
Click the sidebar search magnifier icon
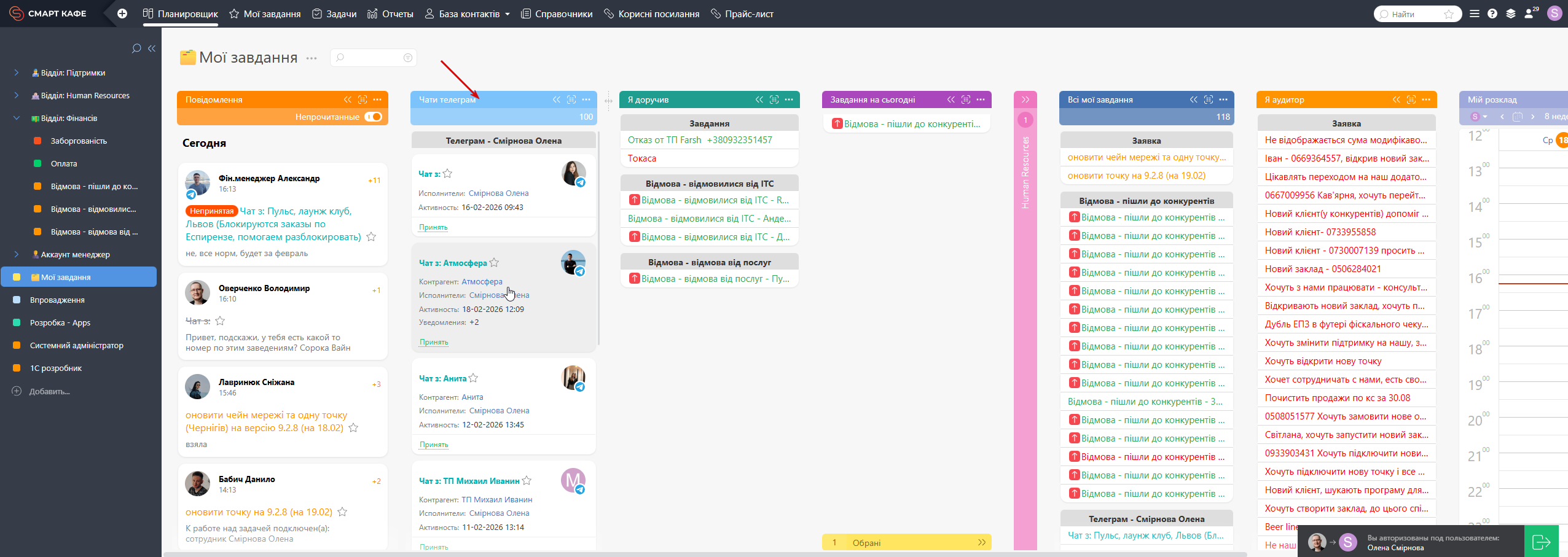136,49
